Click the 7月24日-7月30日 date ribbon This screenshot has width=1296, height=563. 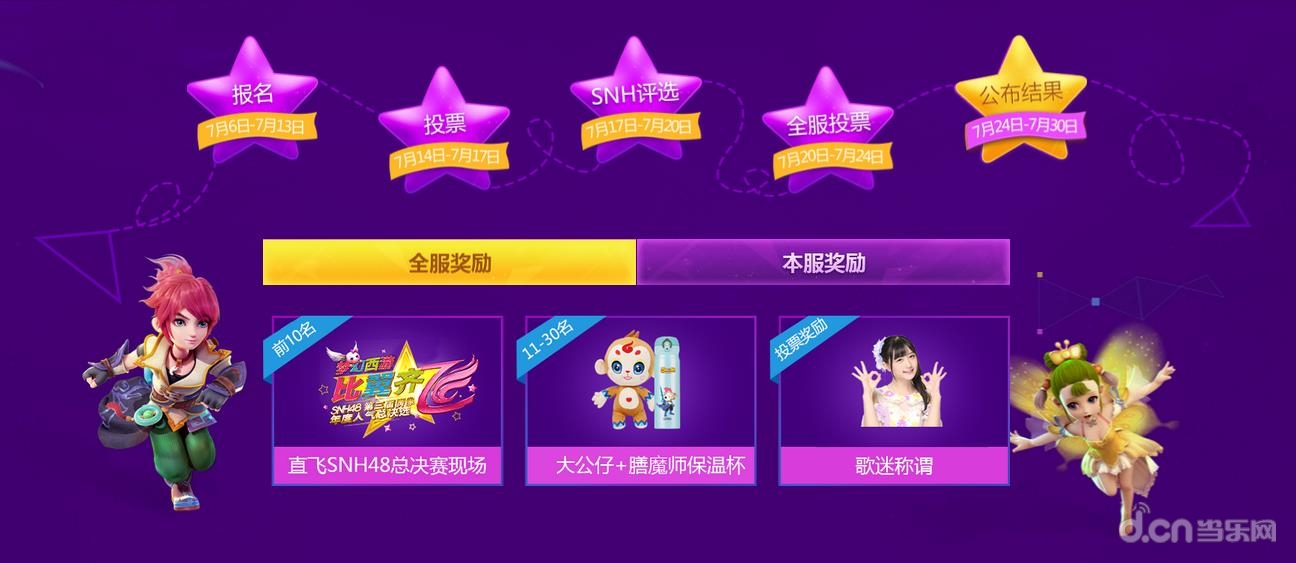[x=1024, y=127]
